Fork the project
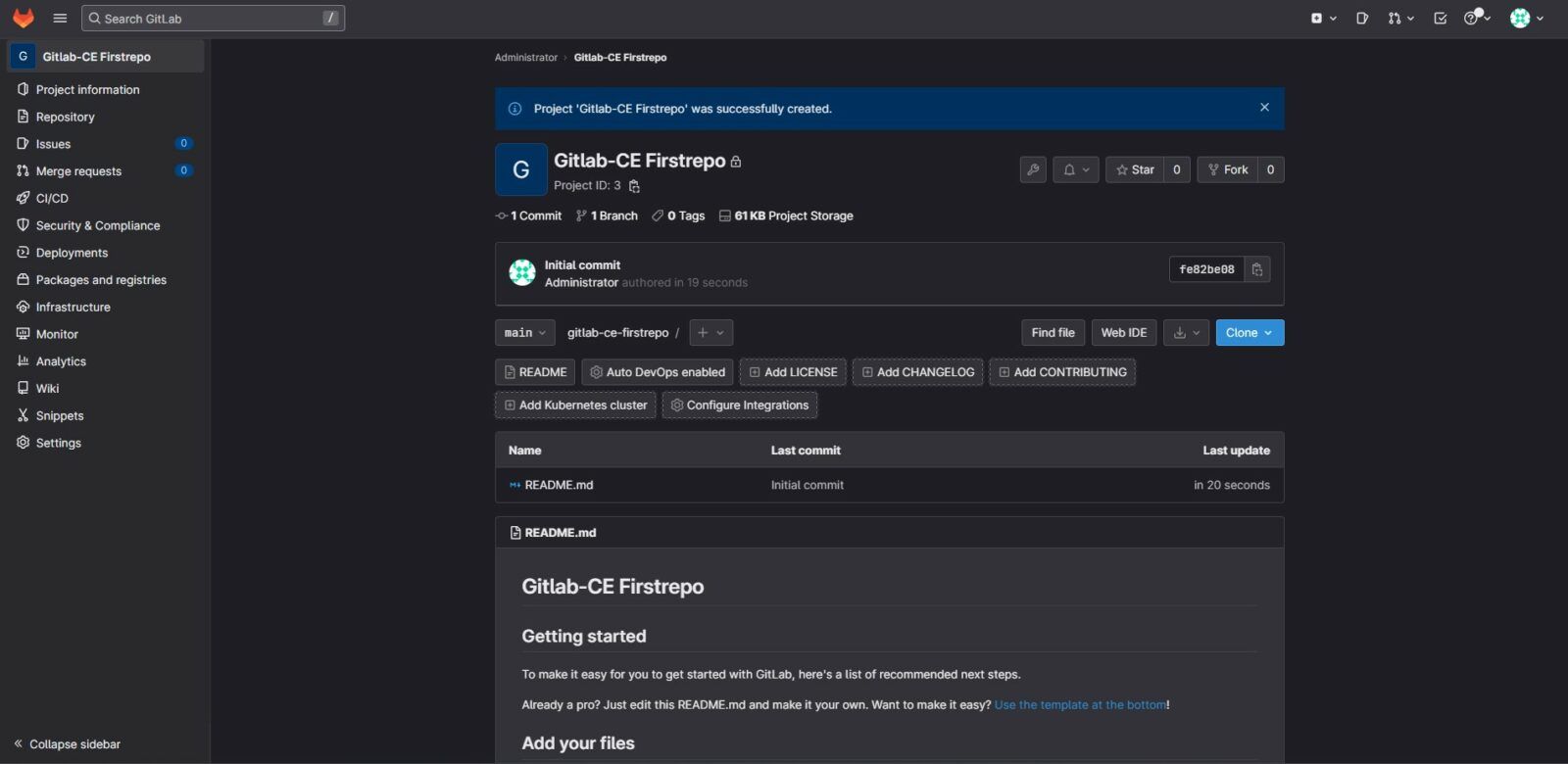 point(1228,169)
